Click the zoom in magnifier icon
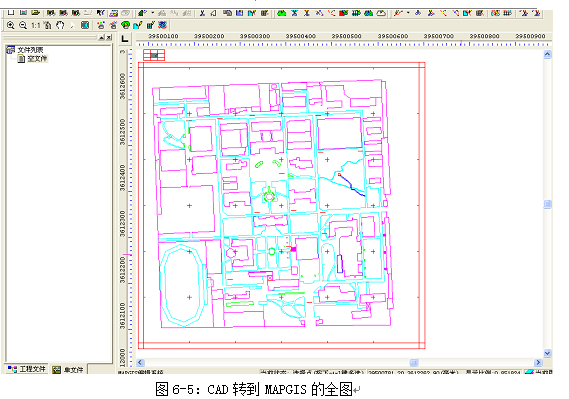Viewport: 569px width, 399px height. coord(11,25)
